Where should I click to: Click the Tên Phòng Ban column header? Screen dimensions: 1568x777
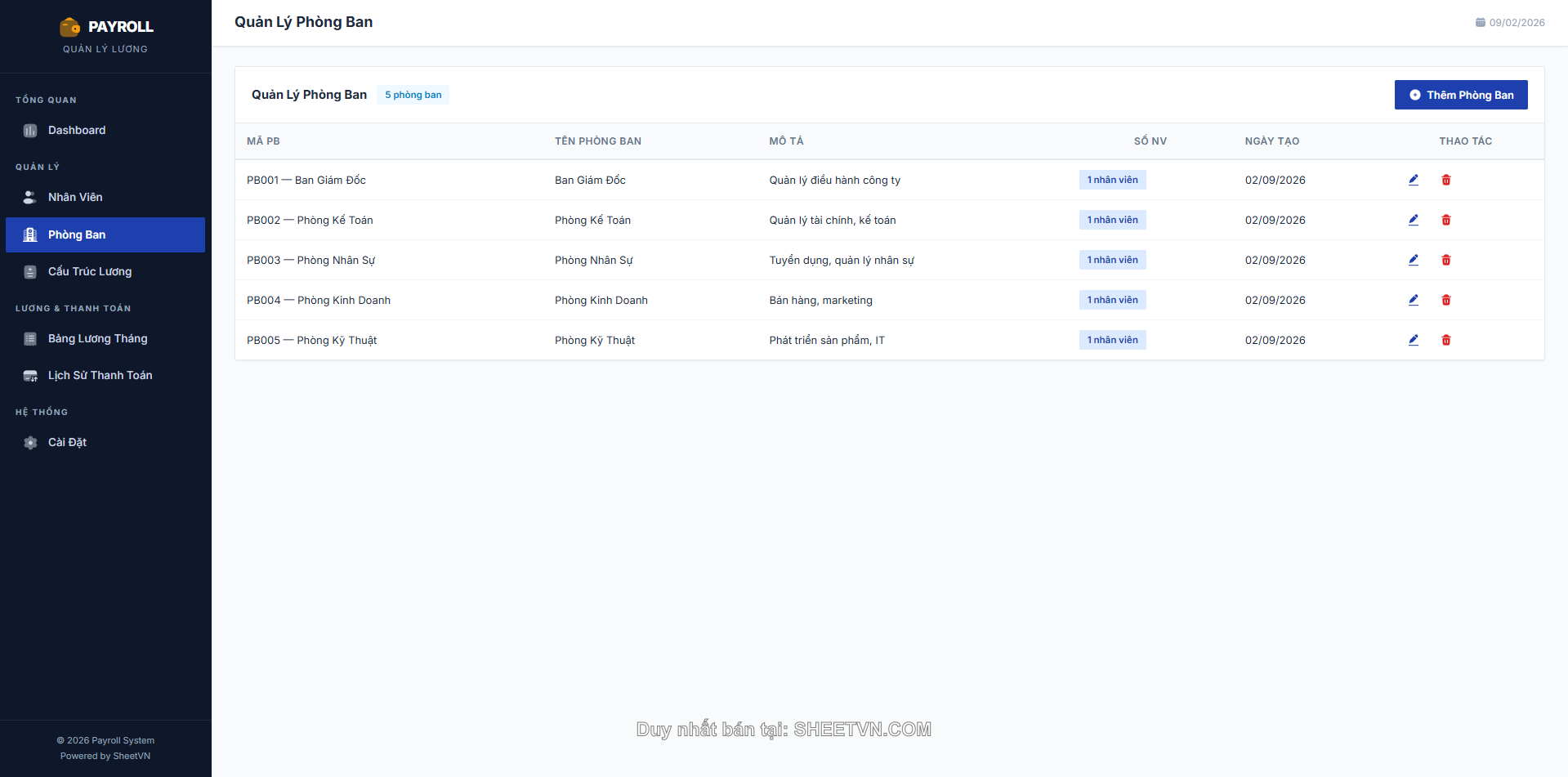pyautogui.click(x=597, y=141)
